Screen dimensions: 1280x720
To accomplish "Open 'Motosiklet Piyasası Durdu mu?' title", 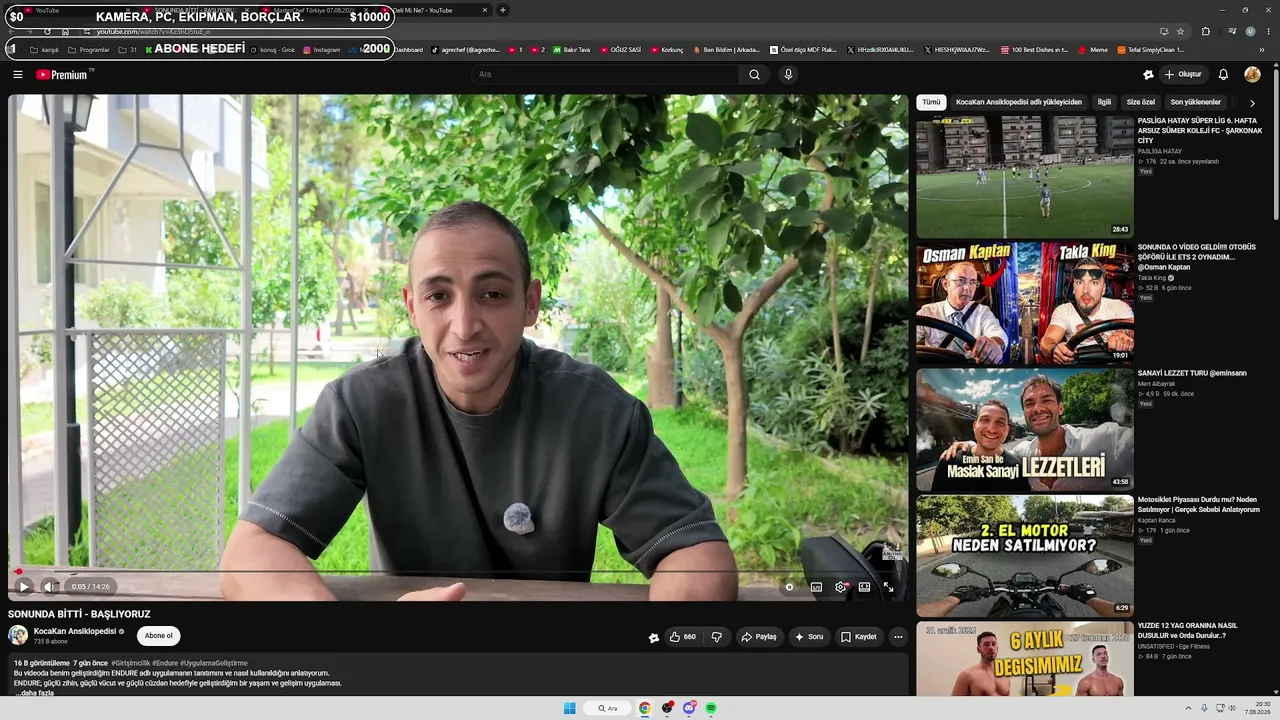I will pos(1199,505).
